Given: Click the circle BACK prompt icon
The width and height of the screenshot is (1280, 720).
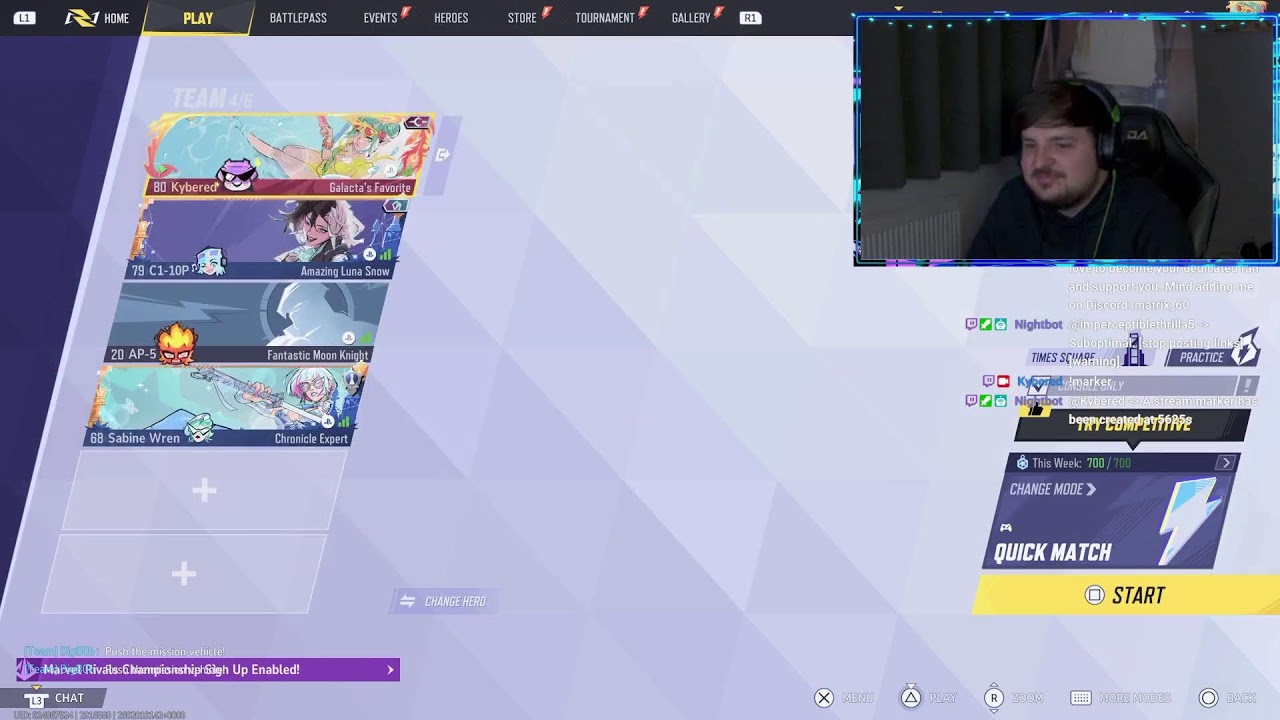Looking at the screenshot, I should pos(1209,698).
